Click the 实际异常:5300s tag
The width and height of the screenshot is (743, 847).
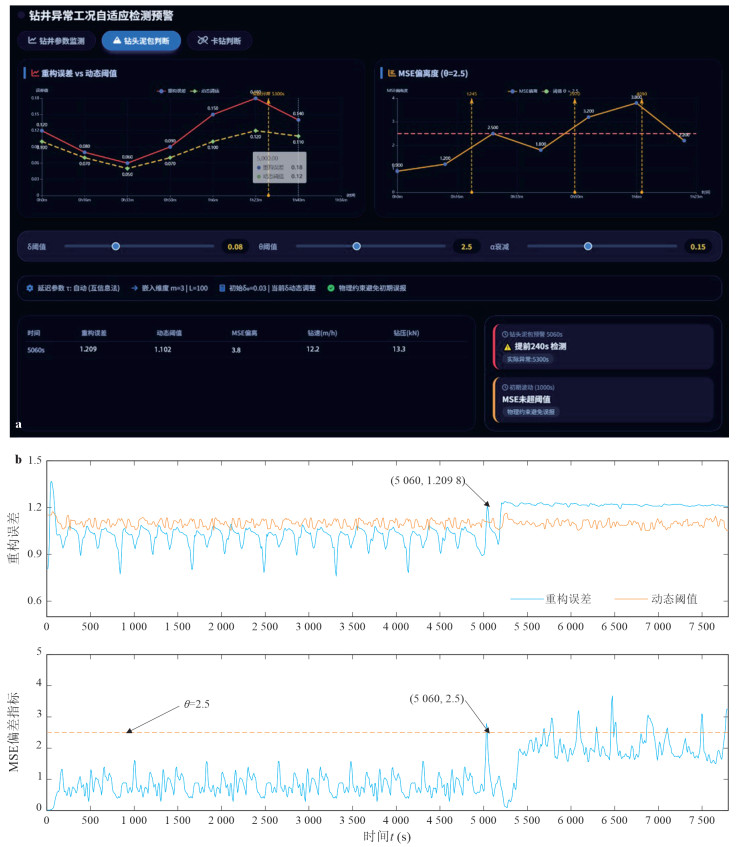(x=528, y=360)
